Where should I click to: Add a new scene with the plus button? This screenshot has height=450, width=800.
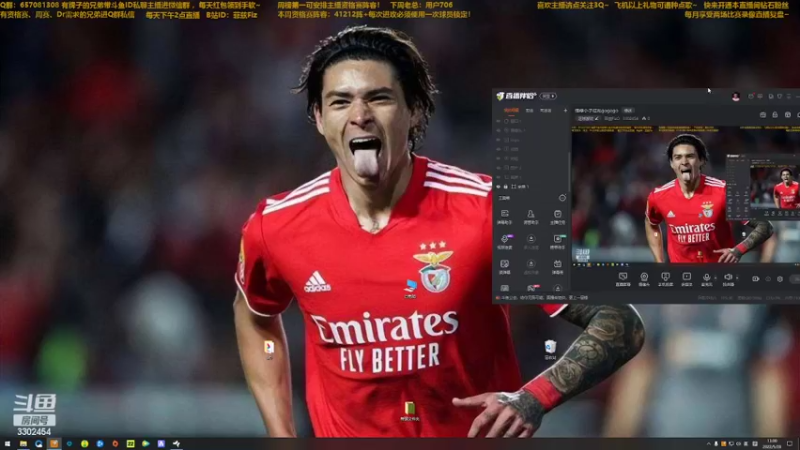[x=565, y=110]
